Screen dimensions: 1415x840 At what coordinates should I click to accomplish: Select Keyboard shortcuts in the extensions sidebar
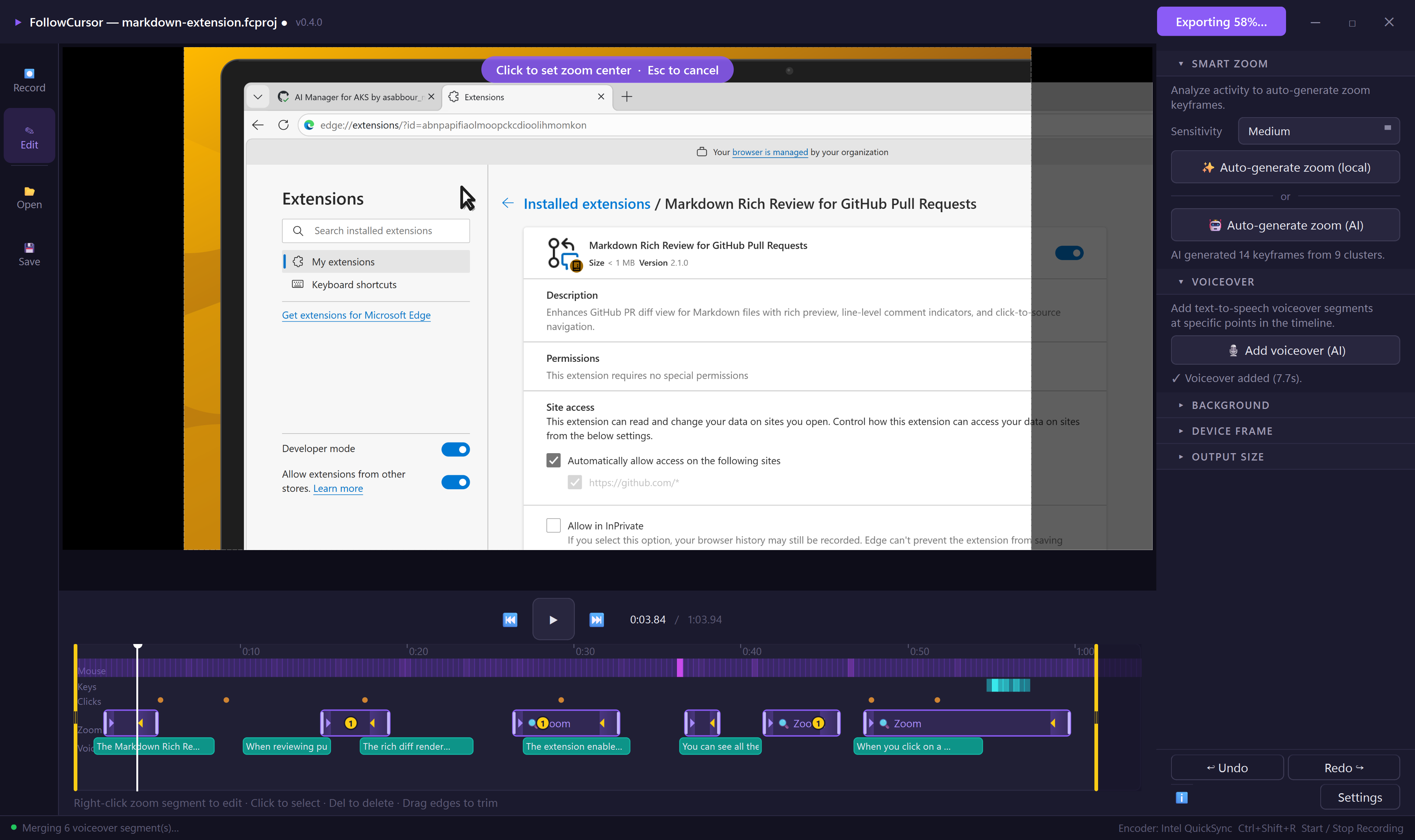[x=354, y=284]
